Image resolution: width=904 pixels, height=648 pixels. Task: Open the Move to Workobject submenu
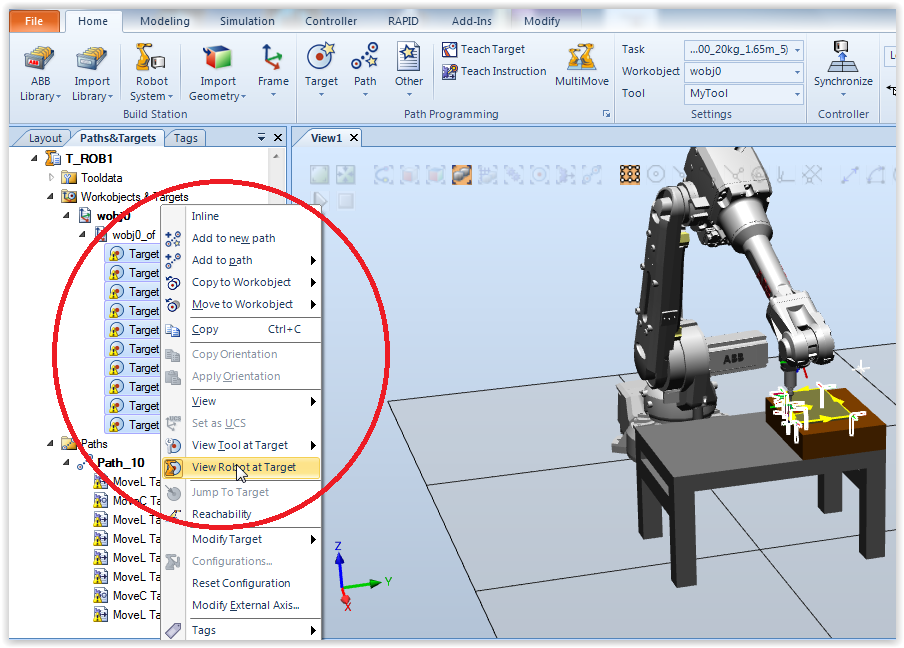pos(241,304)
